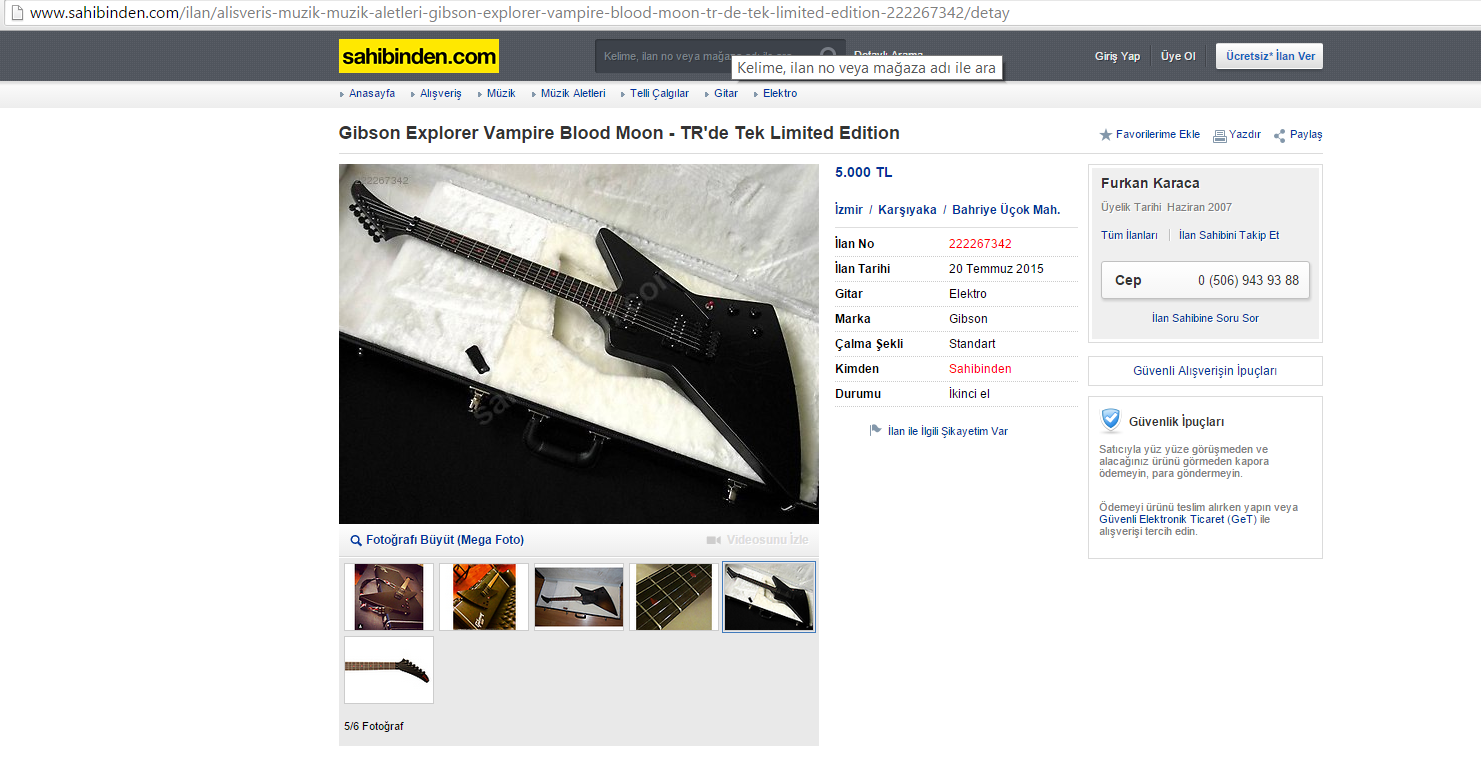Screen dimensions: 1481x768
Task: Click the Ücretsiz İlan Ver button
Action: click(x=1269, y=56)
